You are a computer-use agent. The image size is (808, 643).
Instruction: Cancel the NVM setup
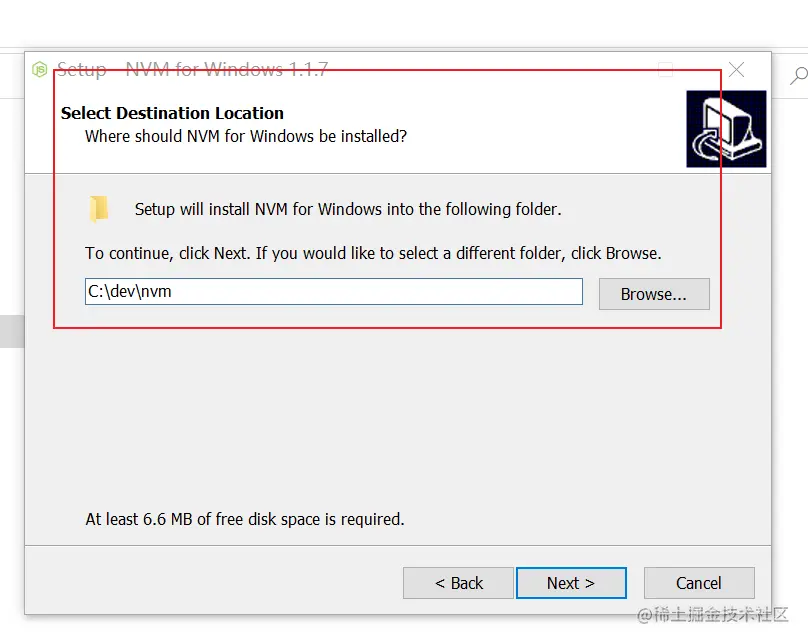699,583
